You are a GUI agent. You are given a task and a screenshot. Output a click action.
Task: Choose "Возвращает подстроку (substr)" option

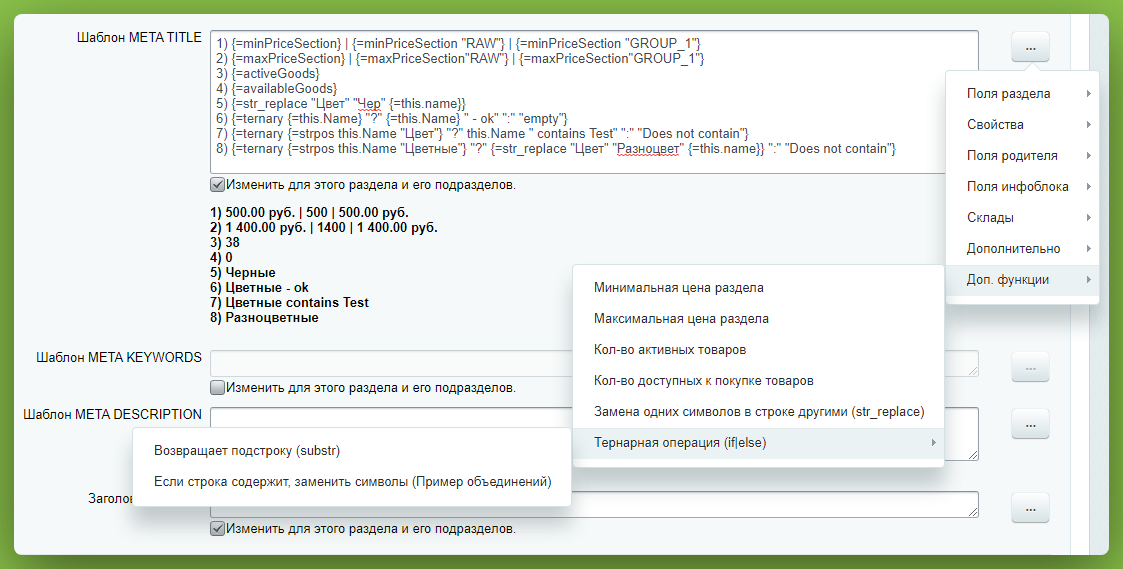pos(352,451)
